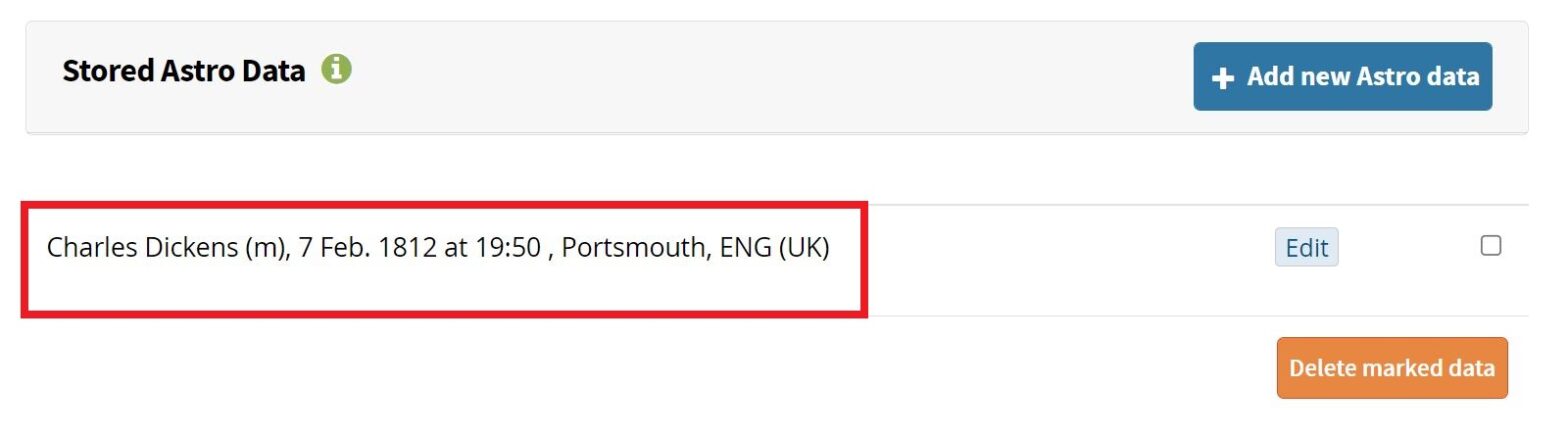Screen dimensions: 1568x437
Task: Click the plus icon on the Add button
Action: click(x=1222, y=78)
